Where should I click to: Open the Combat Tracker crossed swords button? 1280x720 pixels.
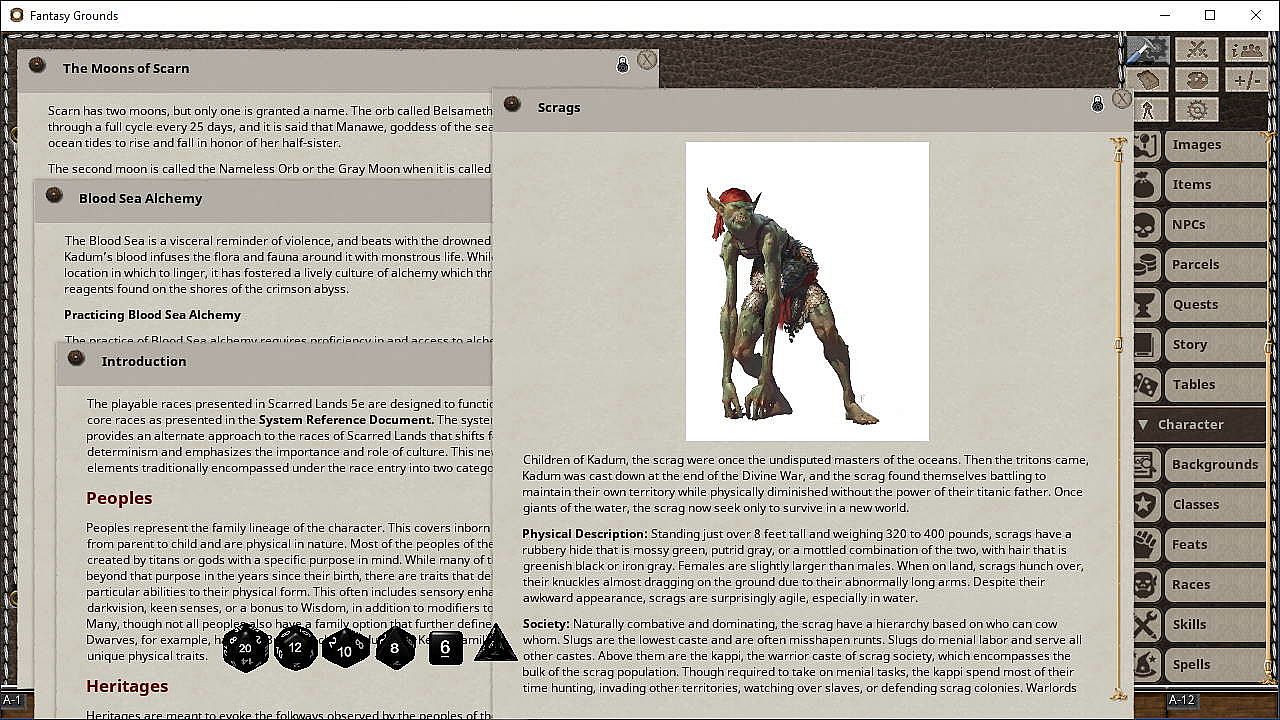click(x=1197, y=49)
